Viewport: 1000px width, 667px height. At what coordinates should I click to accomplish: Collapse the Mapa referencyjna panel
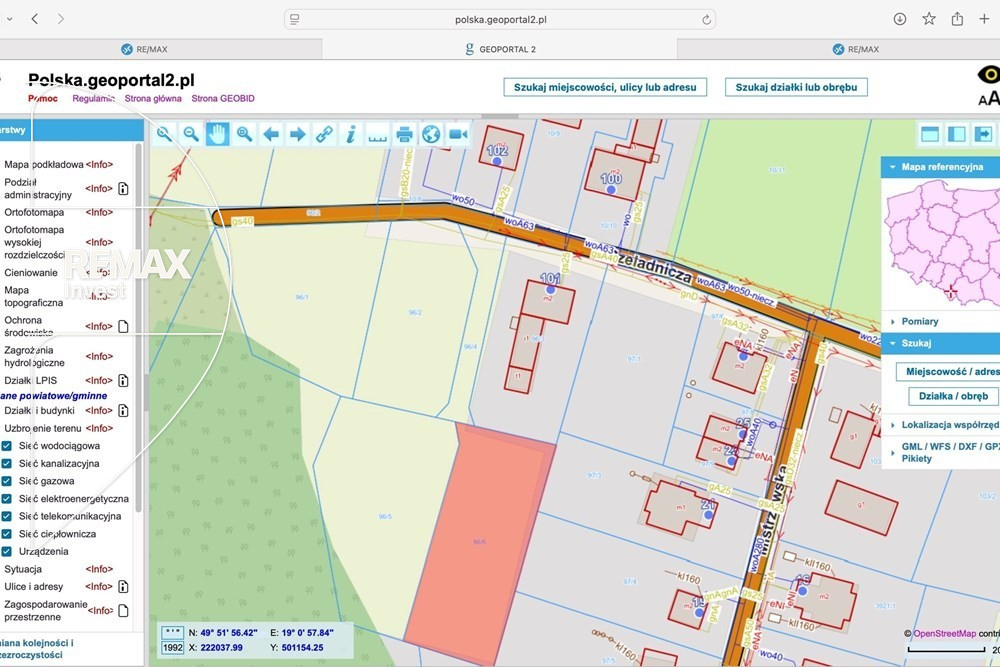pos(941,167)
